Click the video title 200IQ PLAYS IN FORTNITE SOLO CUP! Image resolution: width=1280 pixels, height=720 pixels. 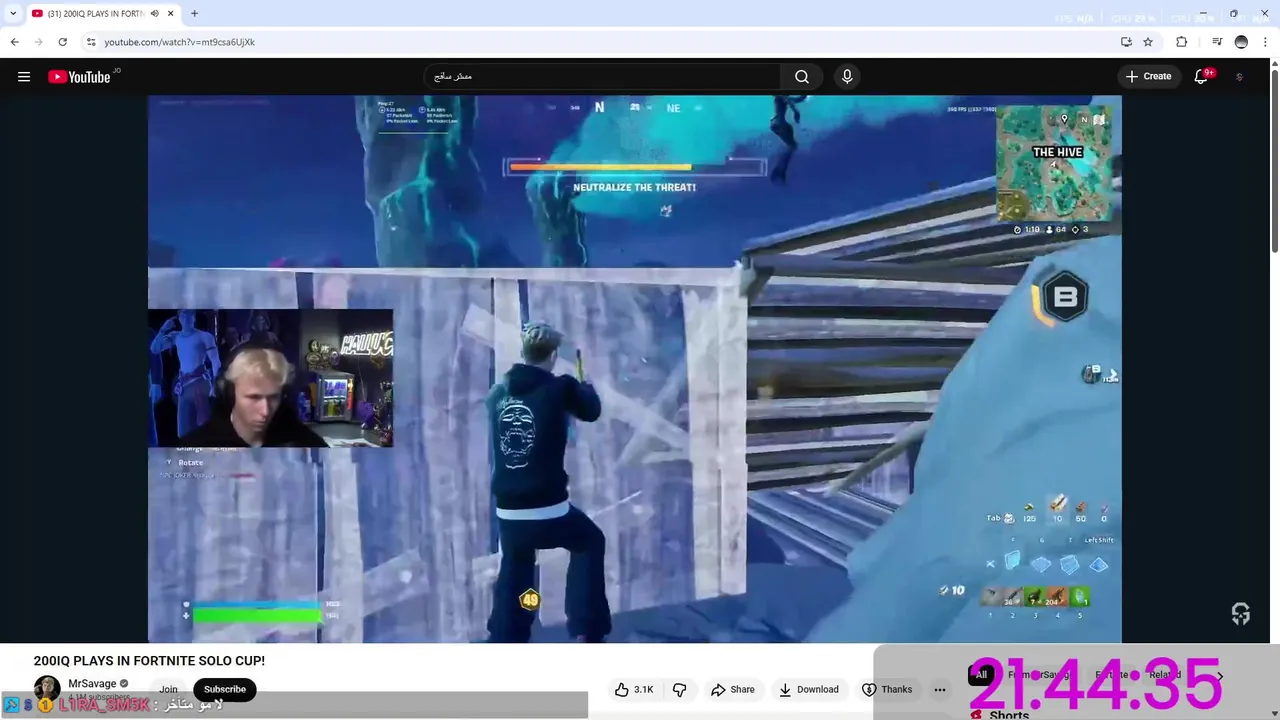tap(149, 661)
